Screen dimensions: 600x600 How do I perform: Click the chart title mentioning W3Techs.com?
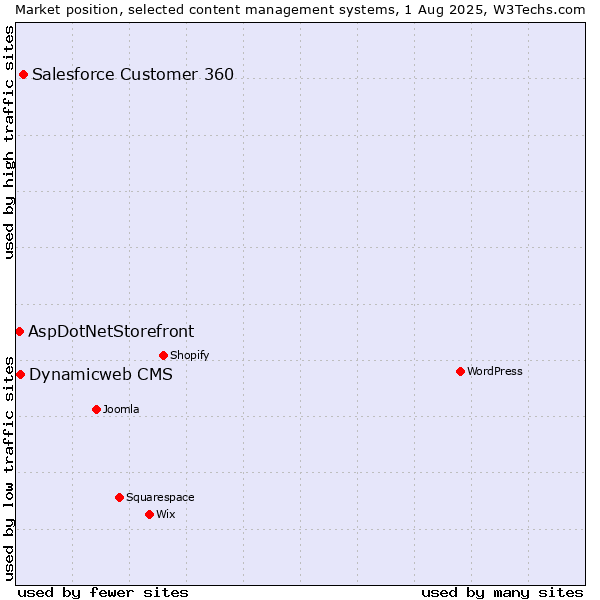(x=300, y=10)
